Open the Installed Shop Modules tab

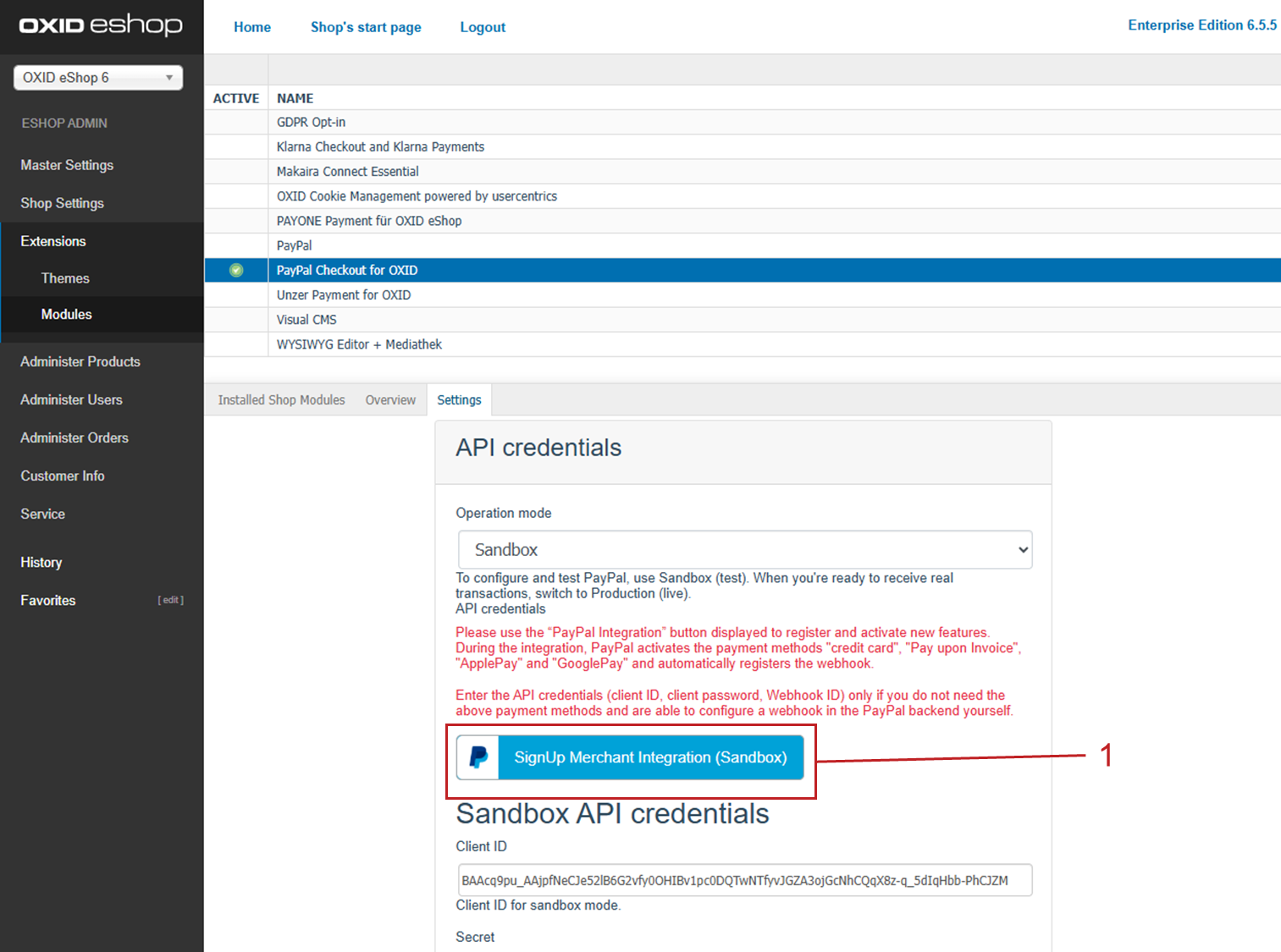pos(281,400)
